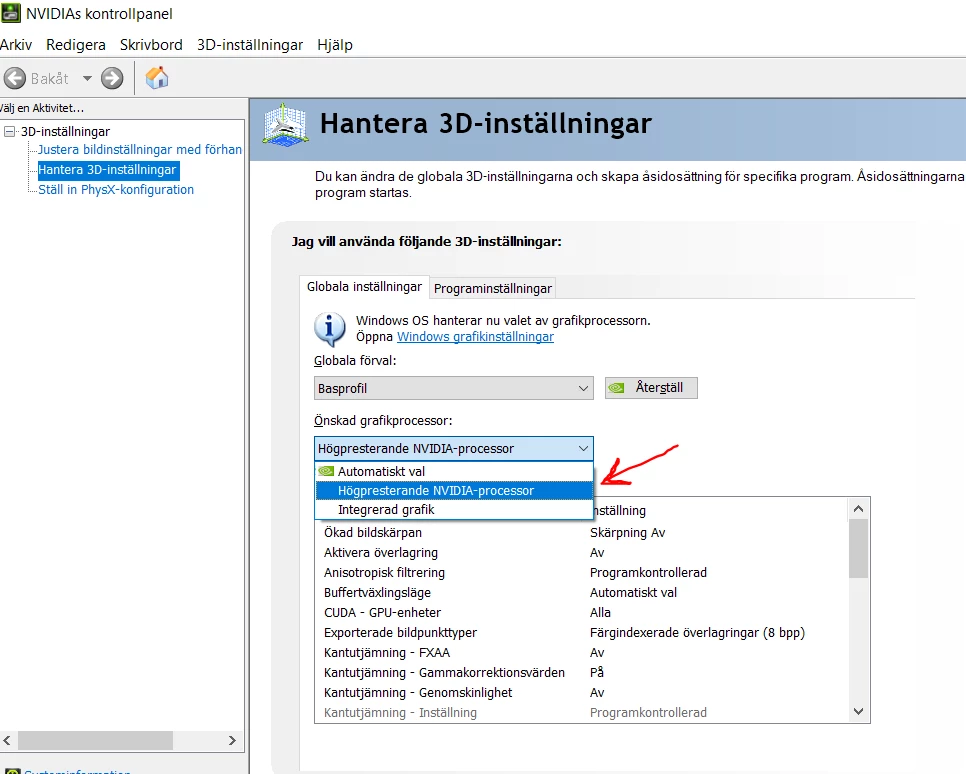
Task: Click the blue information icon
Action: tap(330, 329)
